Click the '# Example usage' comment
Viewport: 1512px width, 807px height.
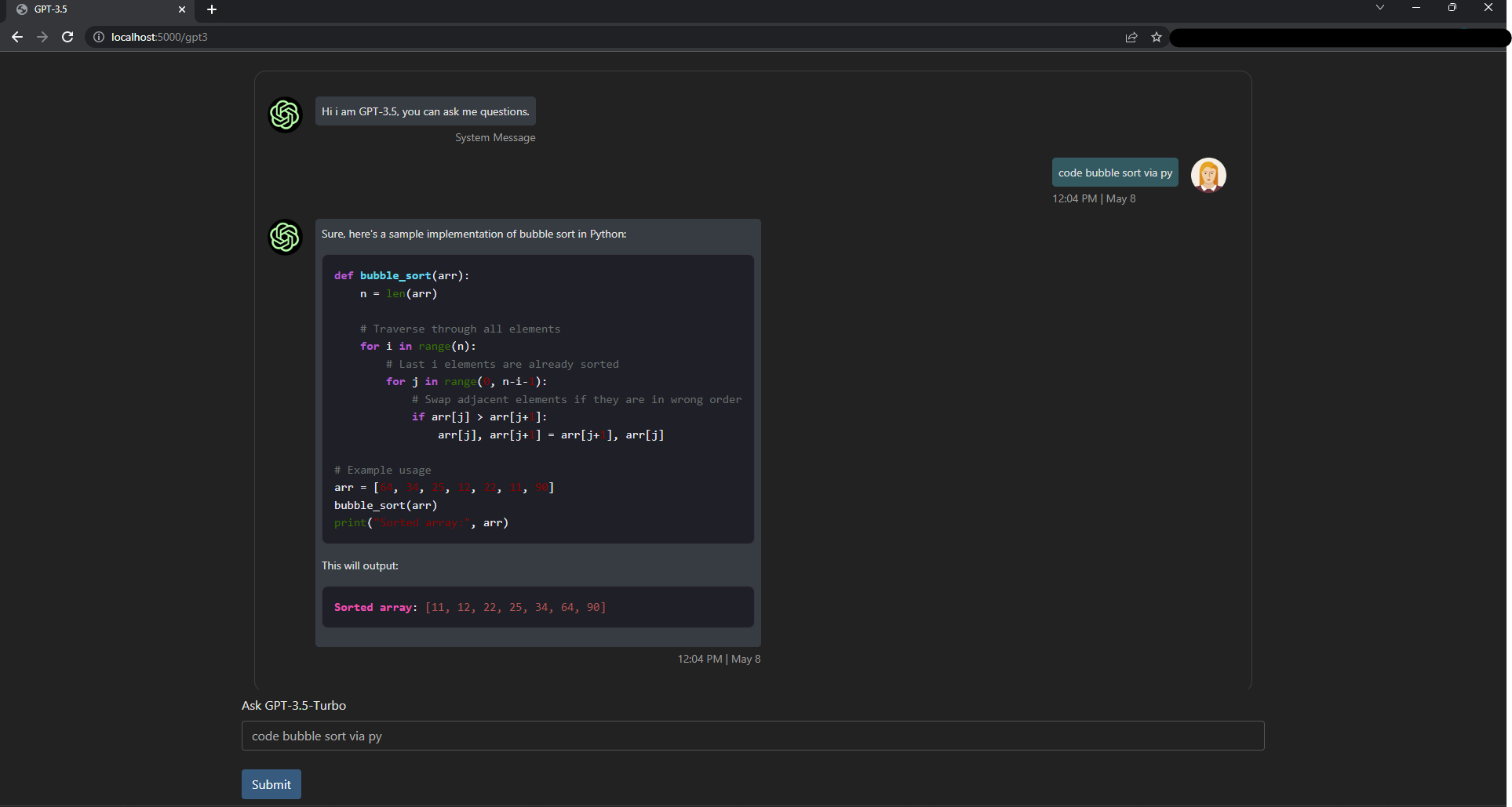coord(383,470)
